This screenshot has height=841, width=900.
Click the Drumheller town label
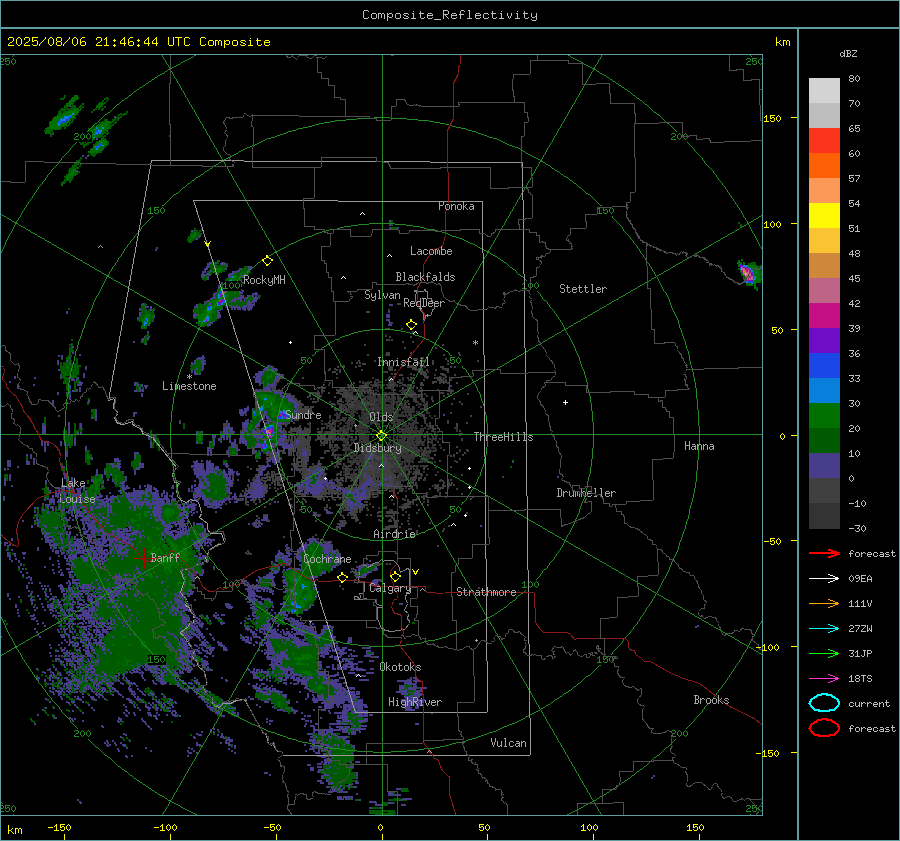(586, 493)
